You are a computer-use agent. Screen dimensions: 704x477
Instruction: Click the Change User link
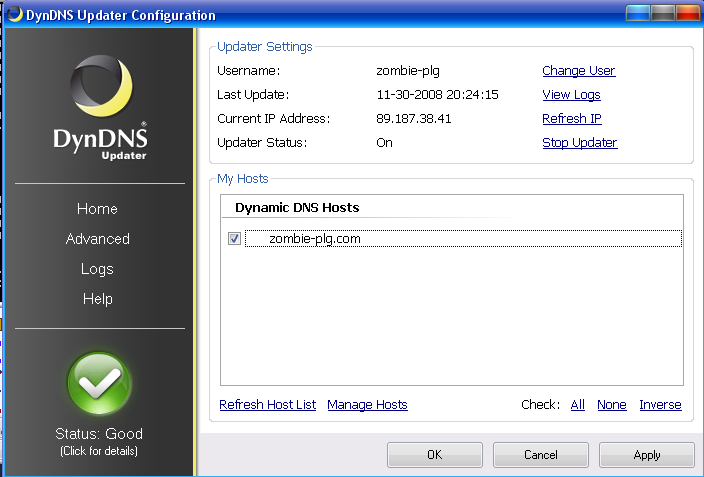(x=579, y=71)
